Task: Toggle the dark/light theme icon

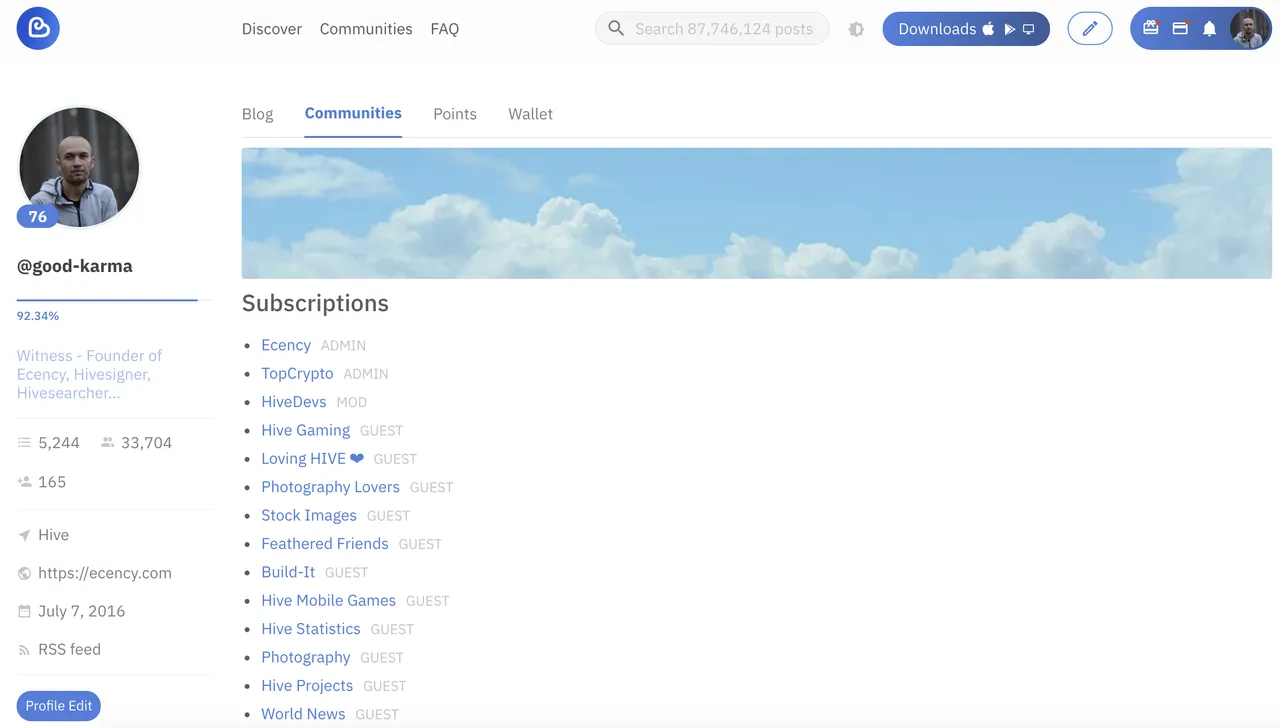Action: [856, 29]
